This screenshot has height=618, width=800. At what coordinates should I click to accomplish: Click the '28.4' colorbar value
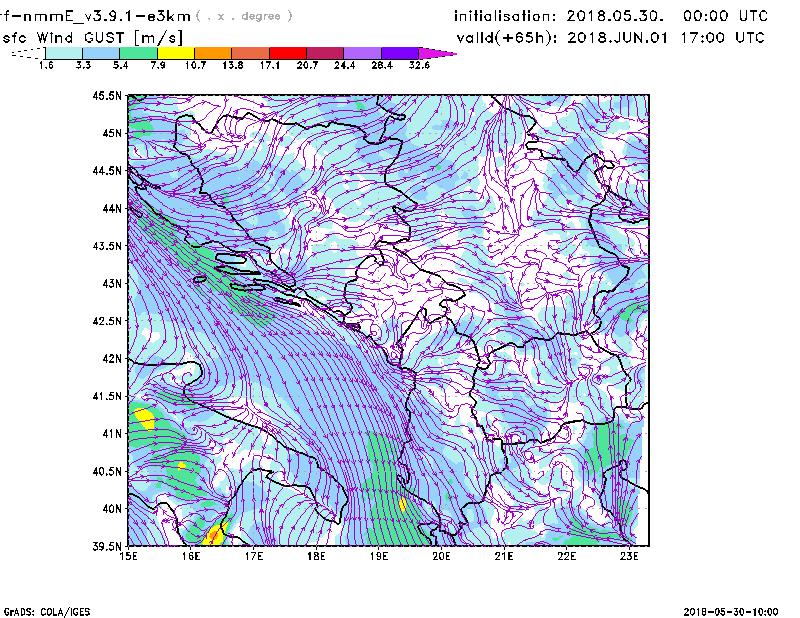[382, 65]
